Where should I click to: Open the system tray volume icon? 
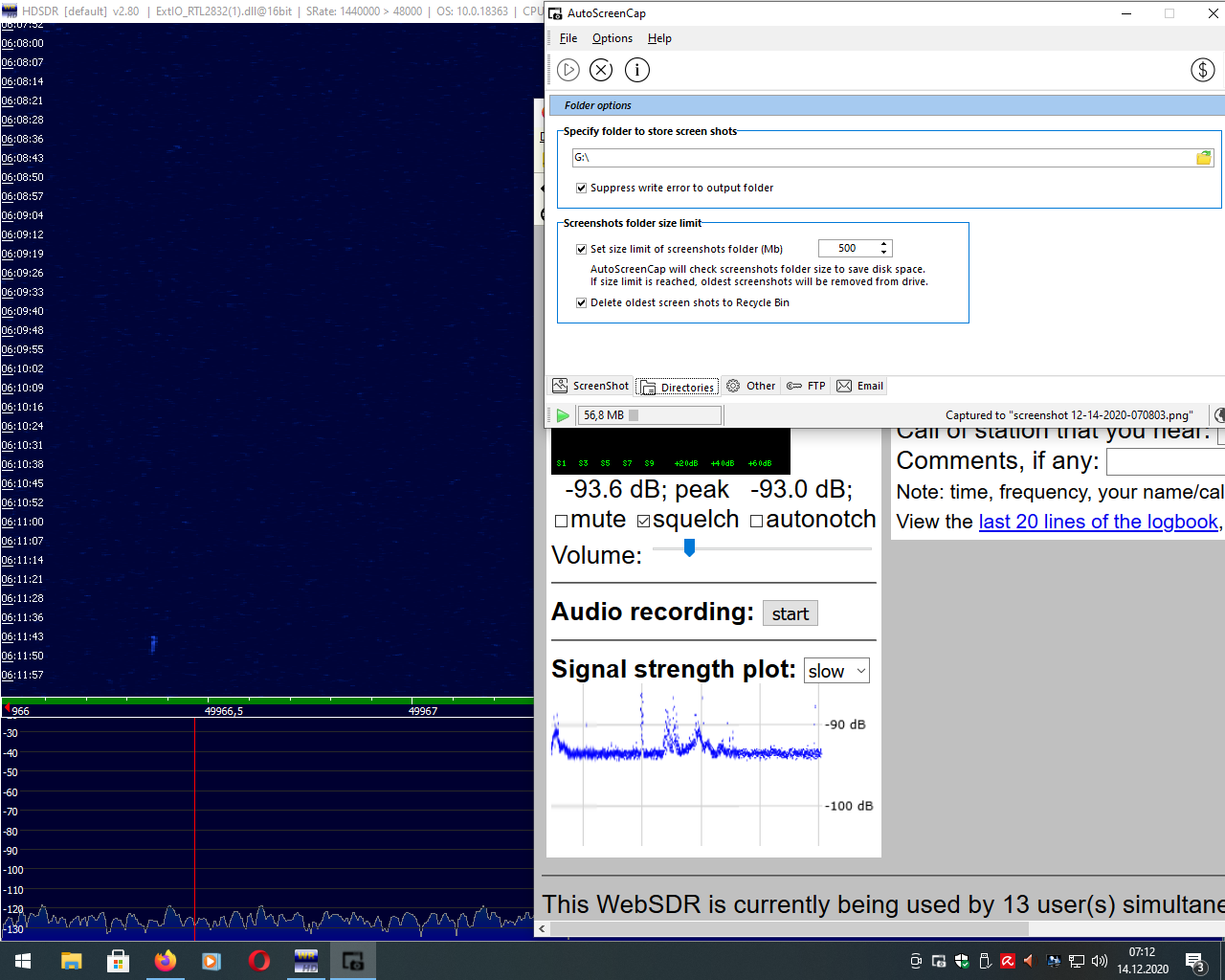click(x=1100, y=961)
